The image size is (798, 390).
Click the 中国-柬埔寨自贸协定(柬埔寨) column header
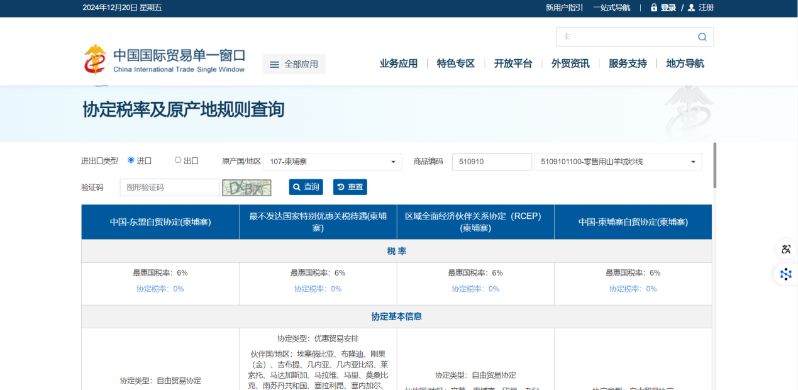point(633,222)
